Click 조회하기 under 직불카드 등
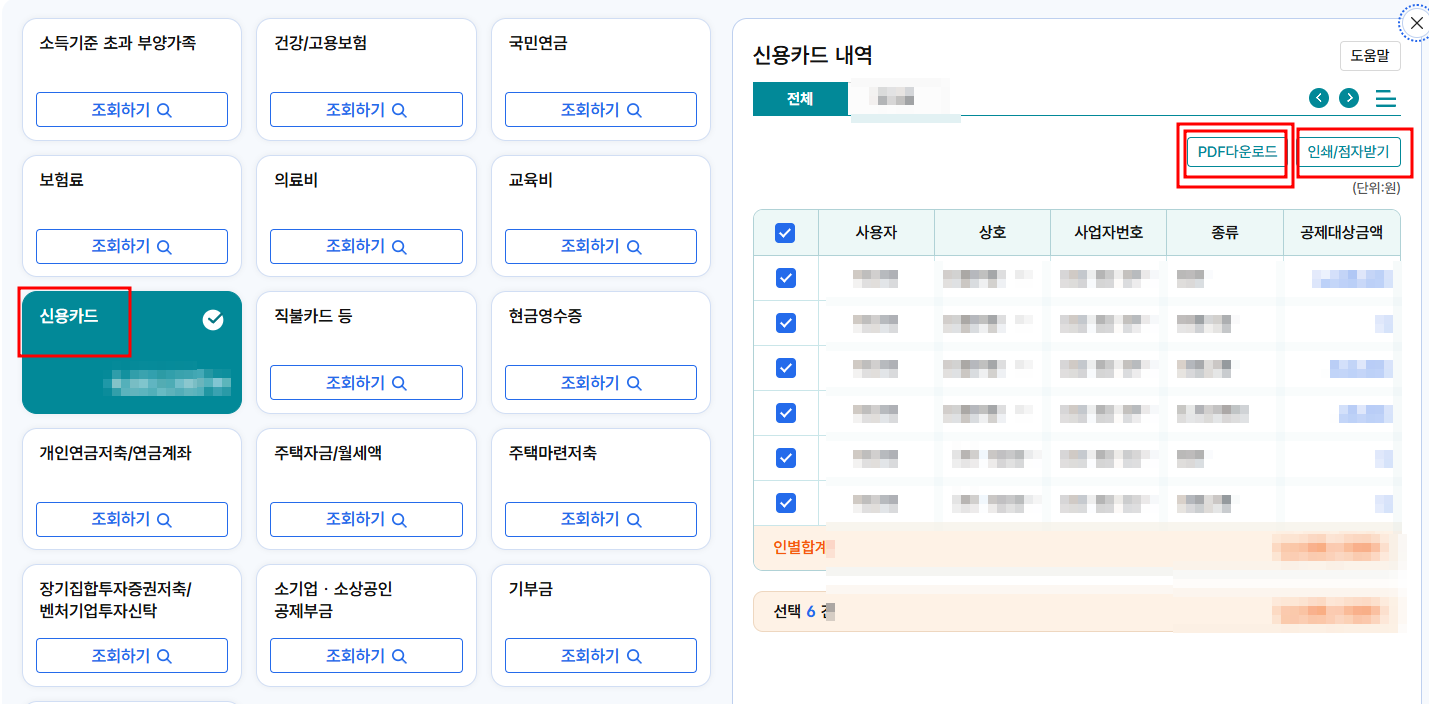 (x=366, y=383)
